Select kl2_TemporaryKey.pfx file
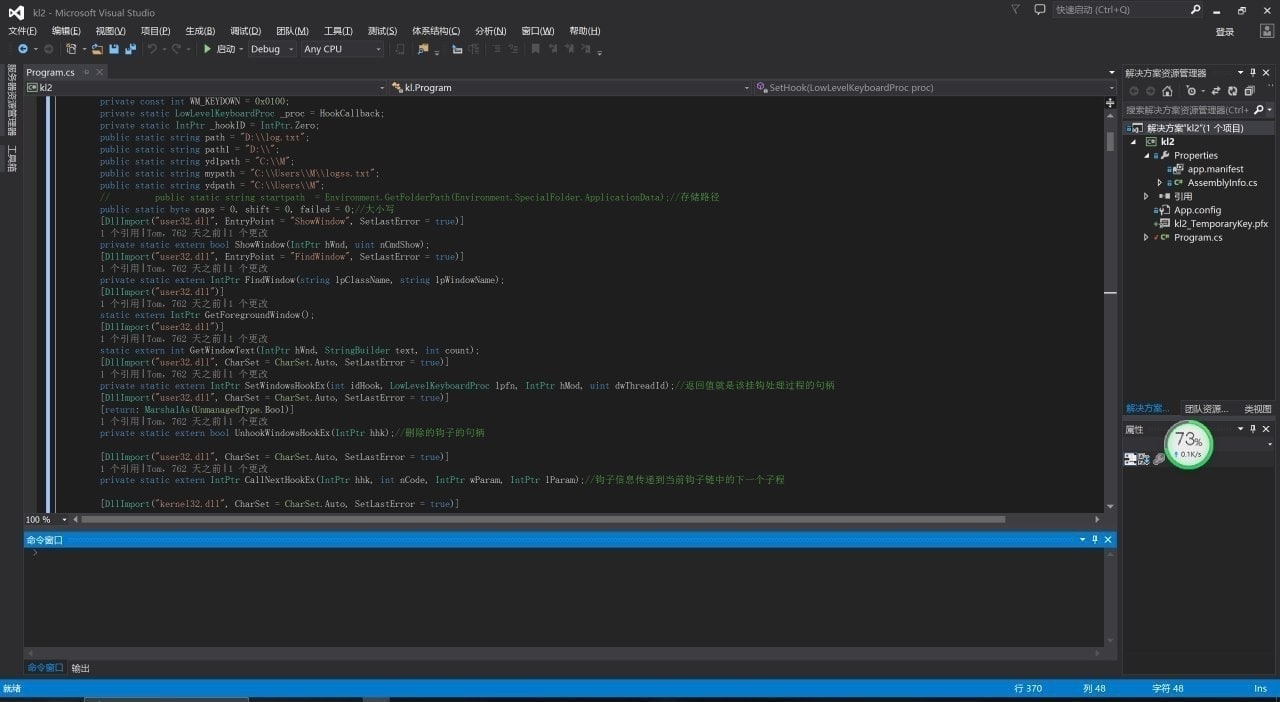The height and width of the screenshot is (702, 1280). [1220, 224]
